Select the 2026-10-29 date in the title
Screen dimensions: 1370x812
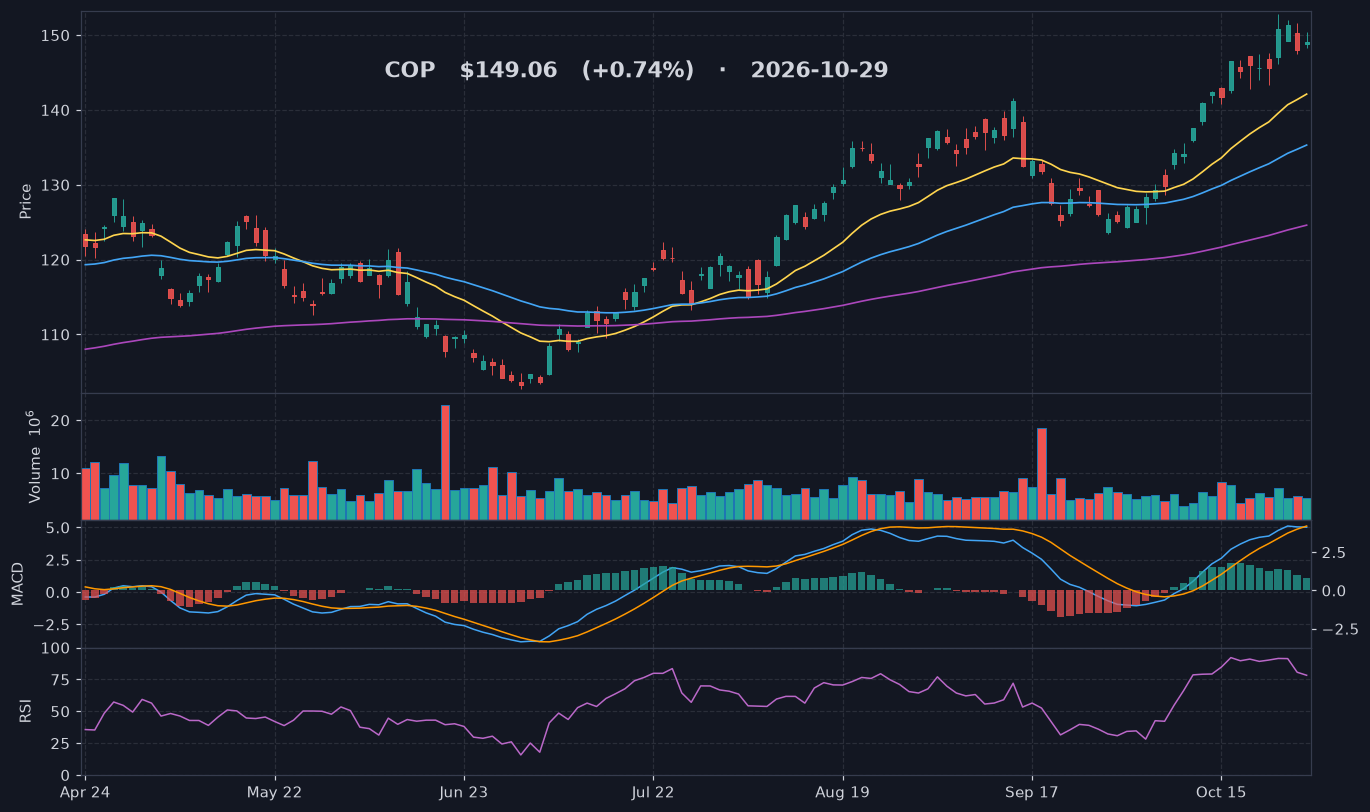(x=819, y=70)
